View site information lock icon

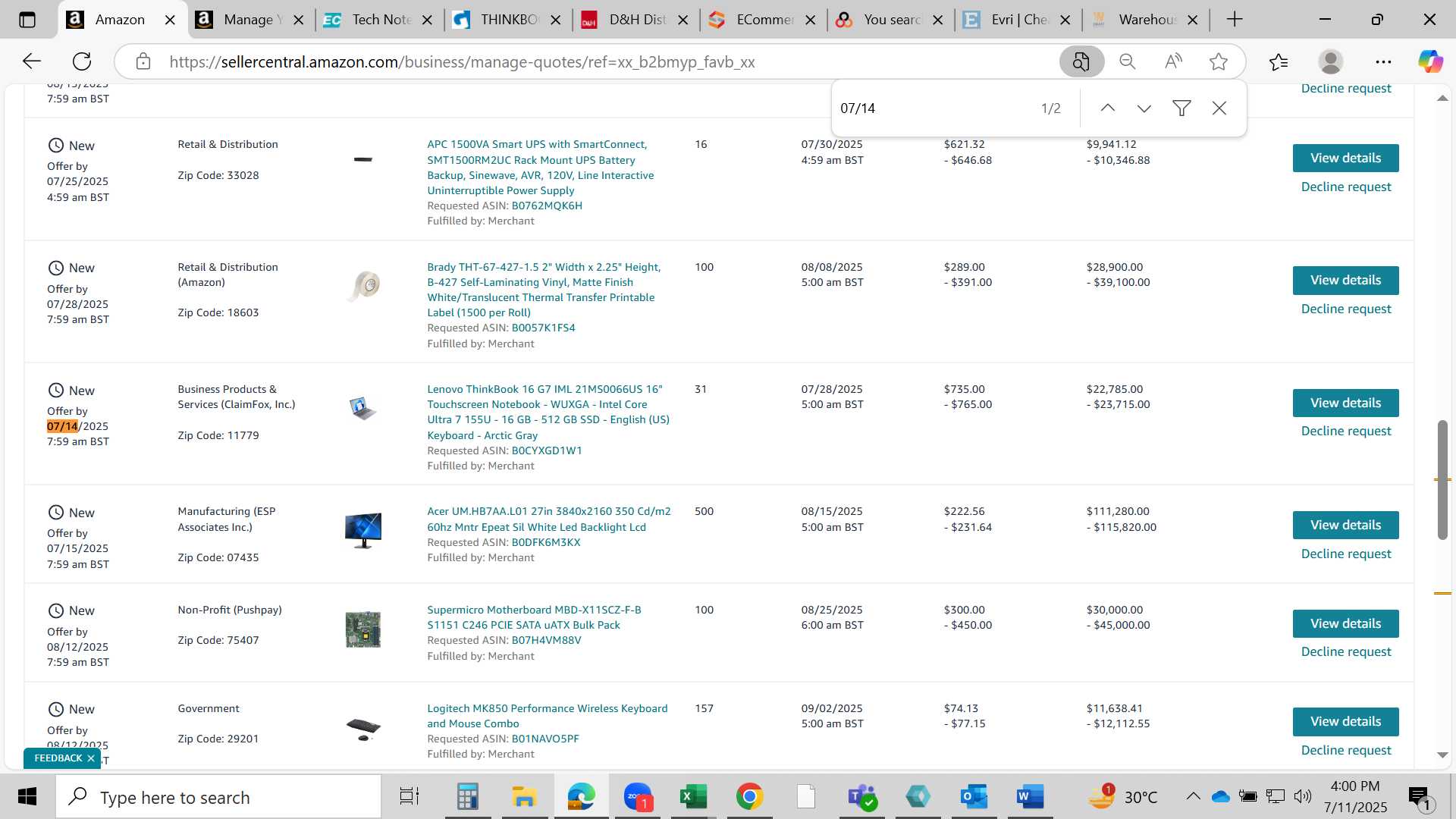(x=143, y=61)
